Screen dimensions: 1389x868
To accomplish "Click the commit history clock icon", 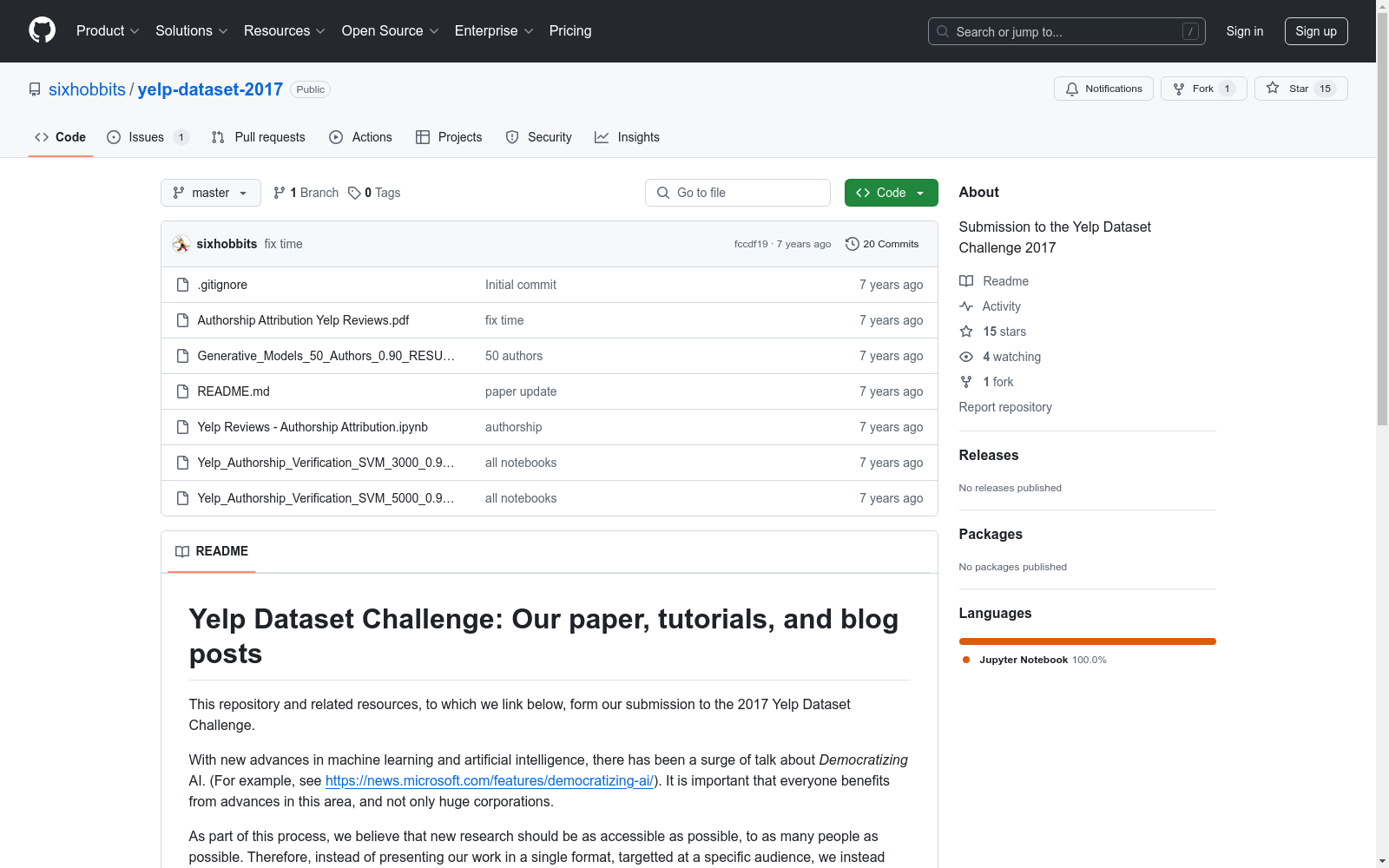I will [852, 244].
